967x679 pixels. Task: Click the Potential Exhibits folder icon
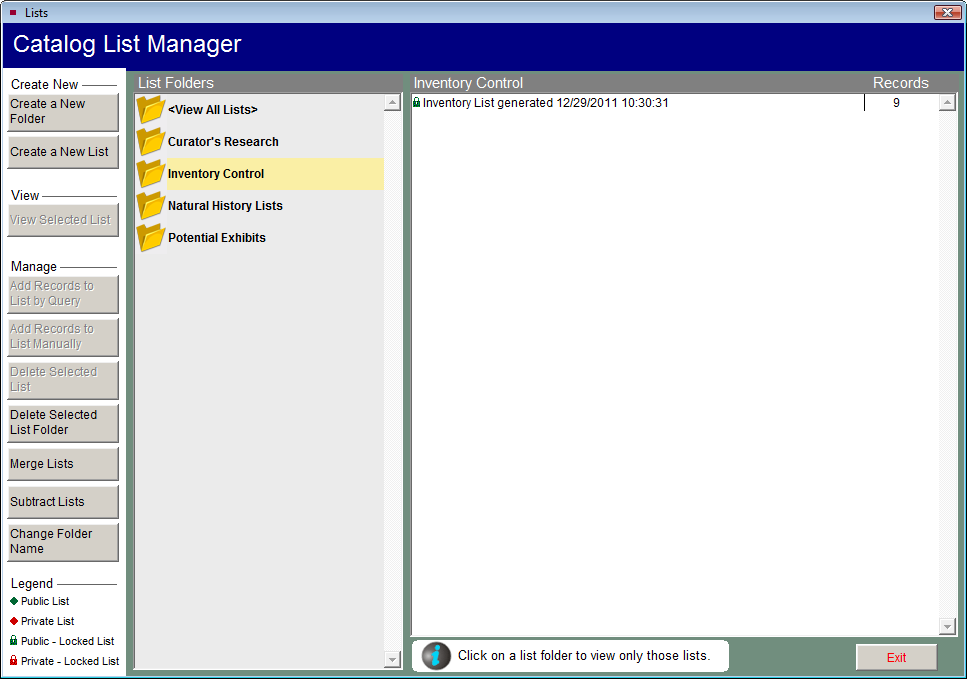pos(151,238)
